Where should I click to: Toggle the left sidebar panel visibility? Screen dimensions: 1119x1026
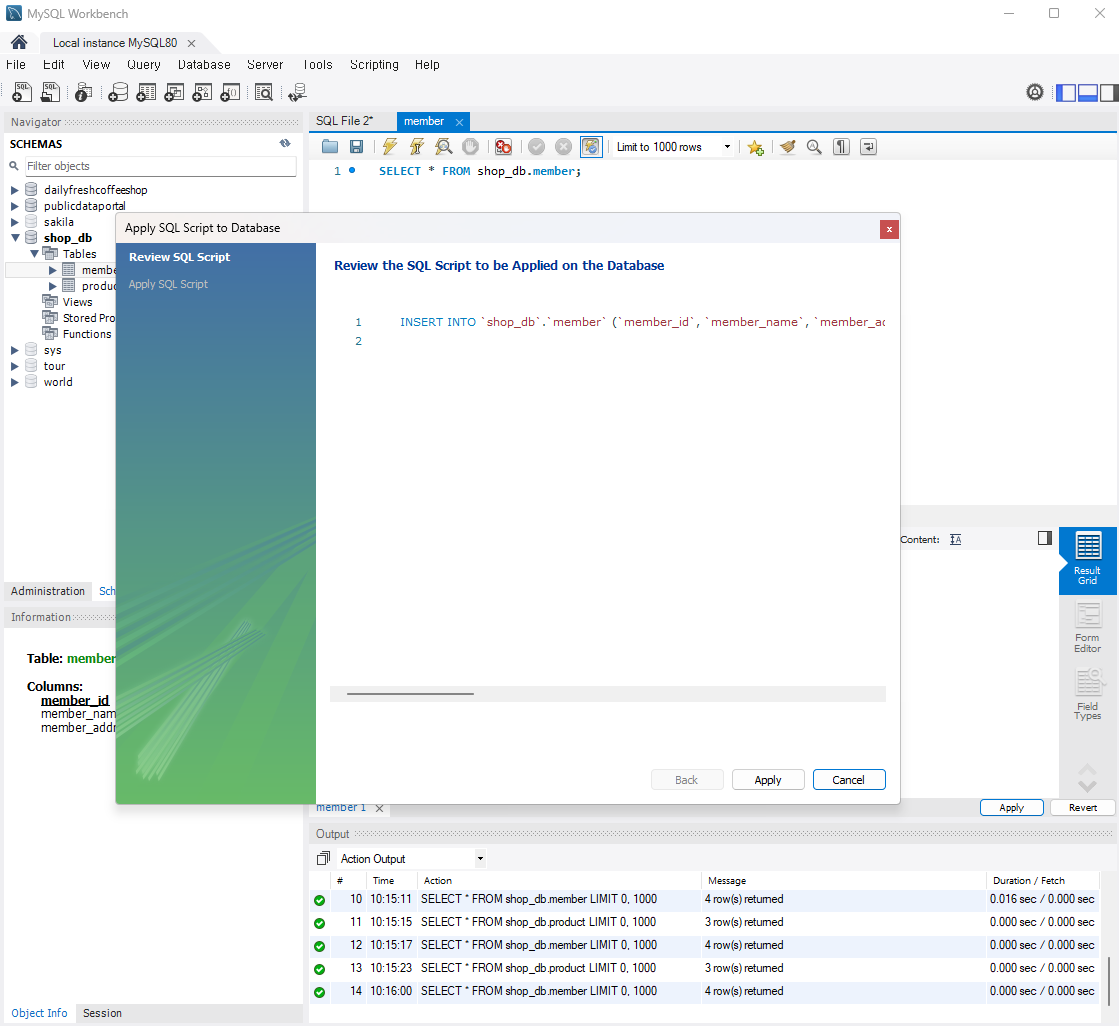[x=1065, y=93]
